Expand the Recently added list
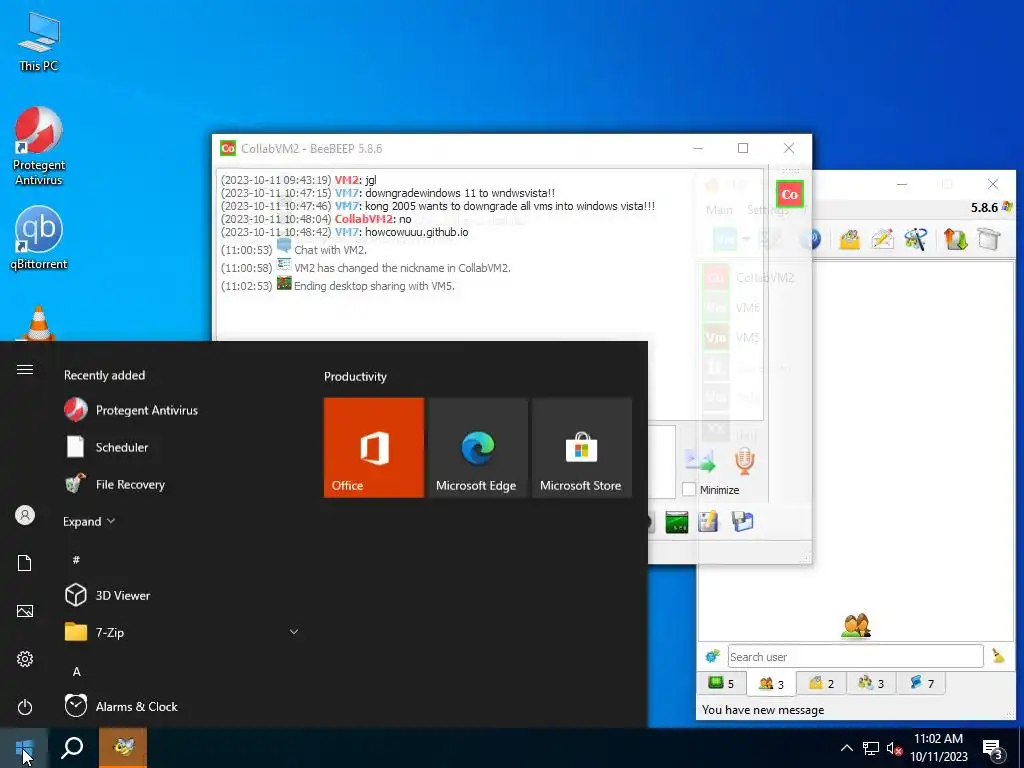This screenshot has height=768, width=1024. click(x=89, y=521)
